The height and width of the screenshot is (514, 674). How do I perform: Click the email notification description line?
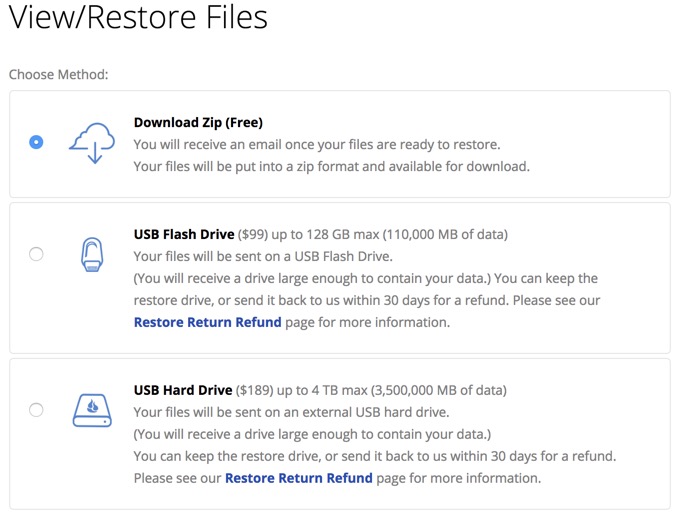tap(317, 144)
